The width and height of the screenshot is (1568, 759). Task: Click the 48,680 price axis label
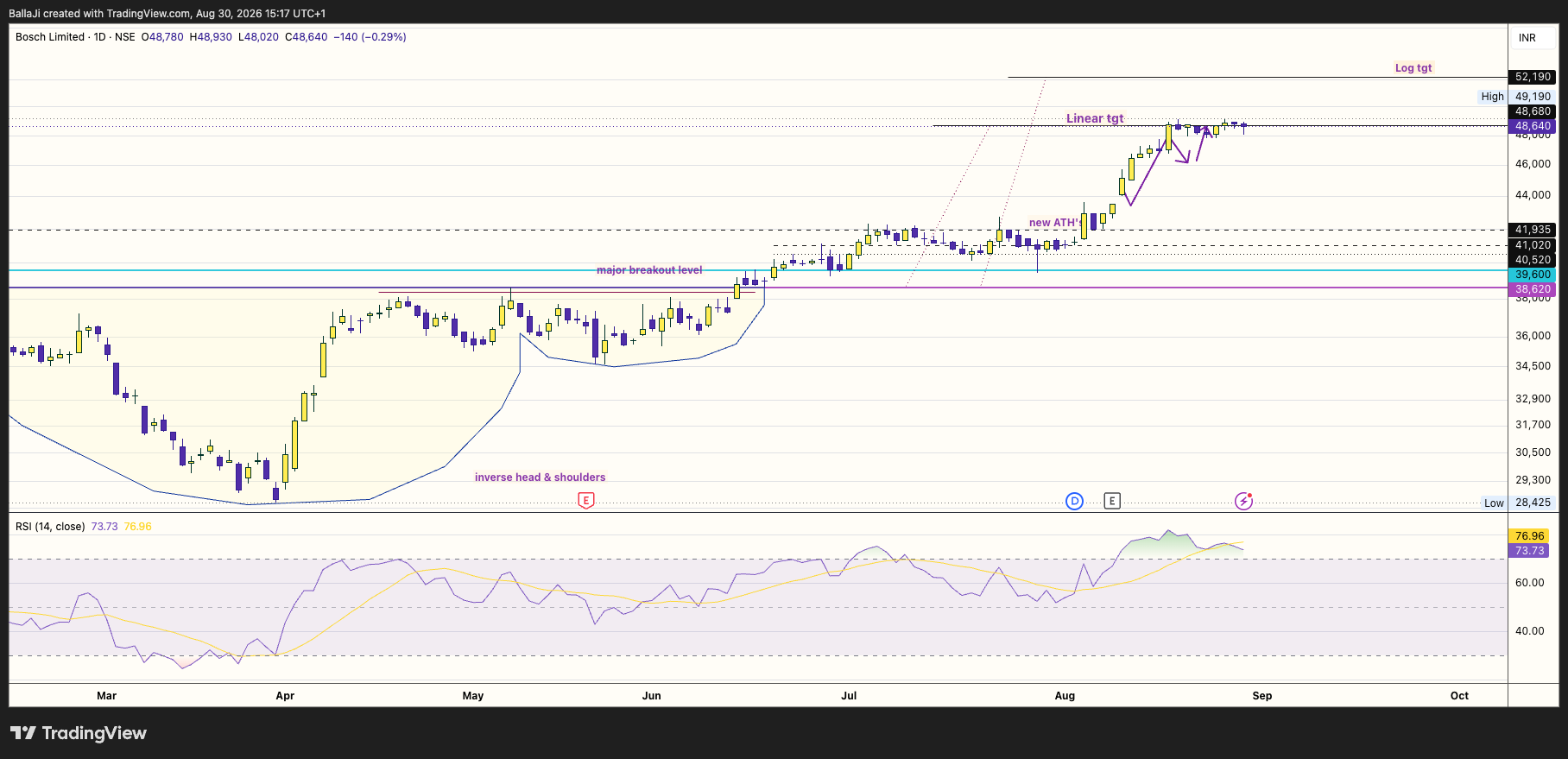click(1533, 111)
